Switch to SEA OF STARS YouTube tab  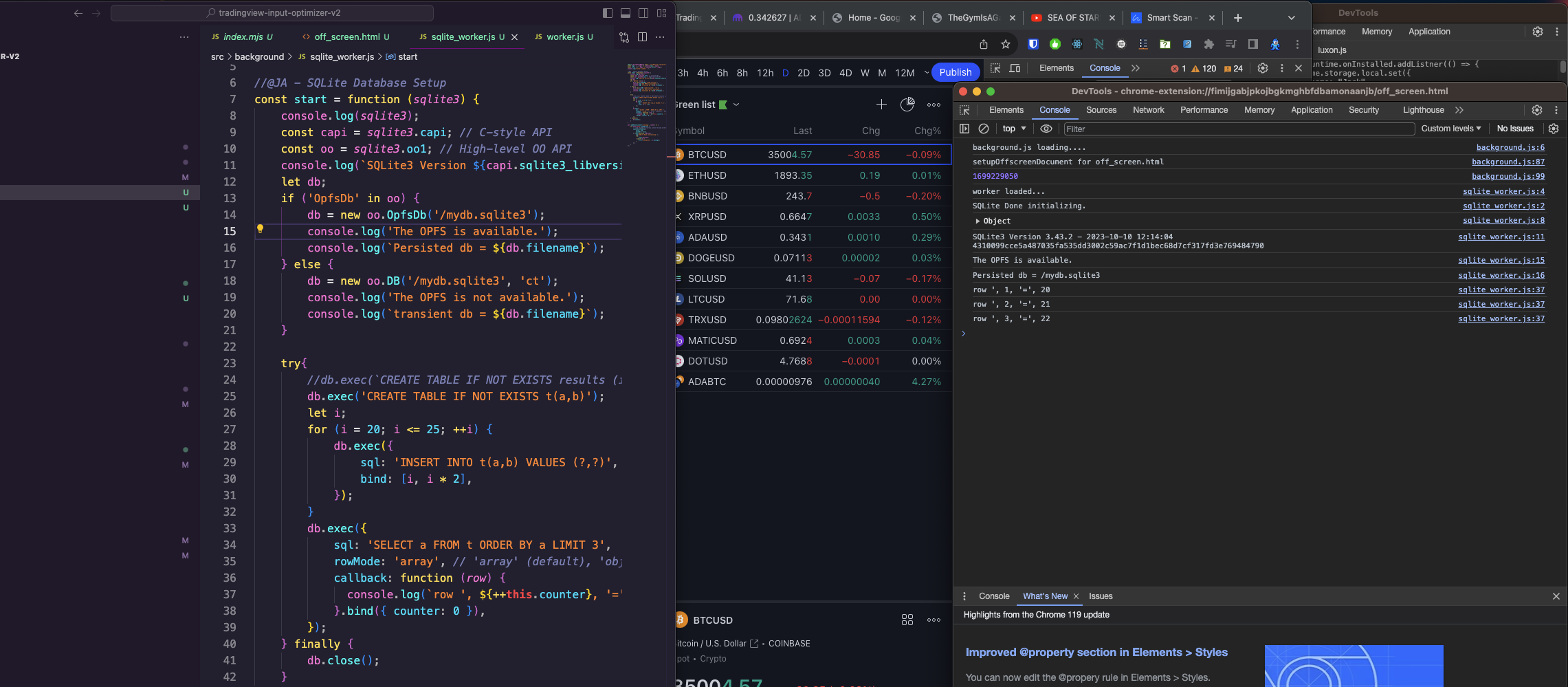pyautogui.click(x=1073, y=18)
